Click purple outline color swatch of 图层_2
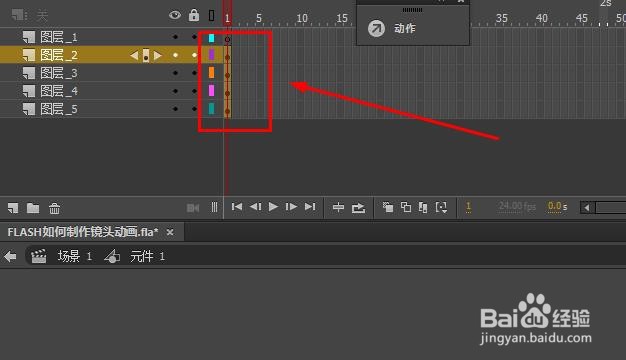 [212, 55]
